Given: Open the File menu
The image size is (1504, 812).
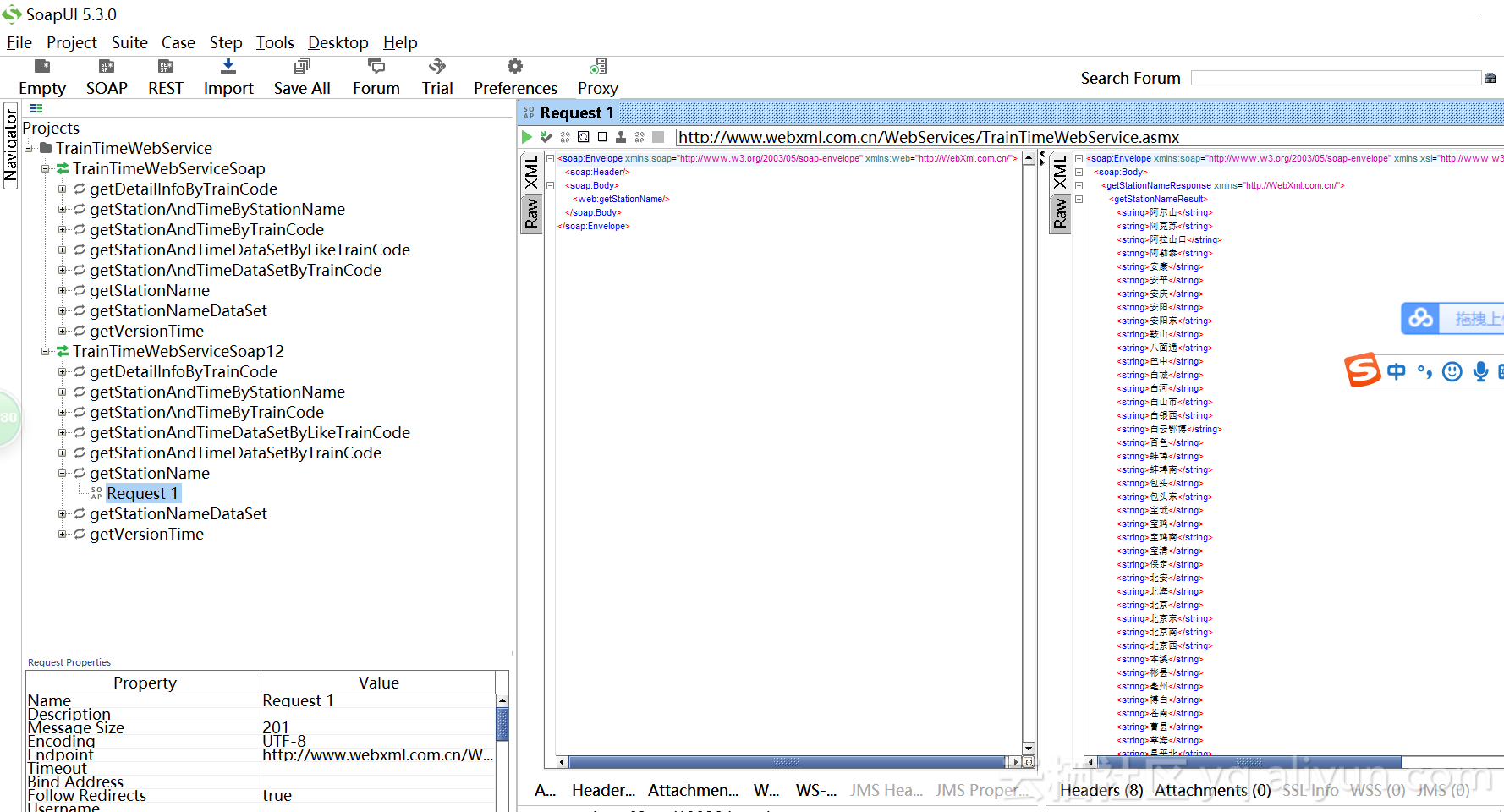Looking at the screenshot, I should (x=19, y=42).
